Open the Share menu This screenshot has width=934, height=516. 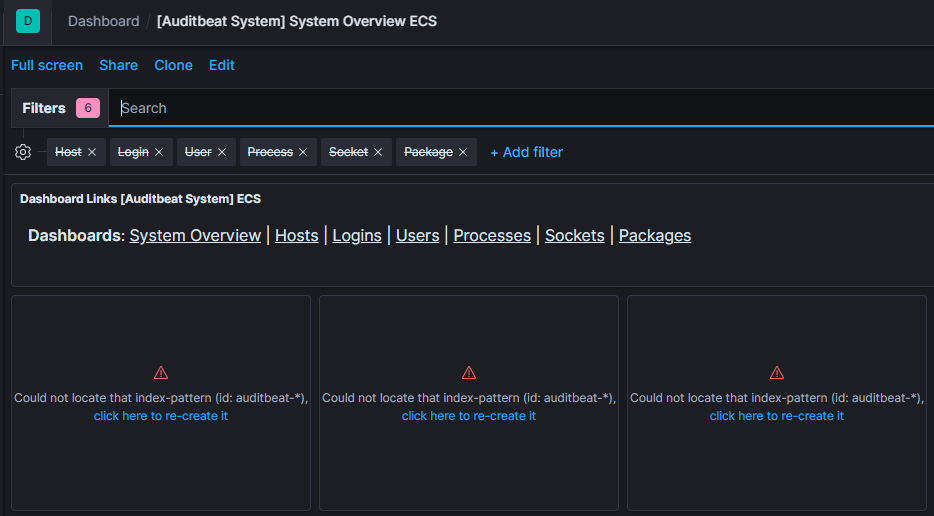pyautogui.click(x=118, y=65)
